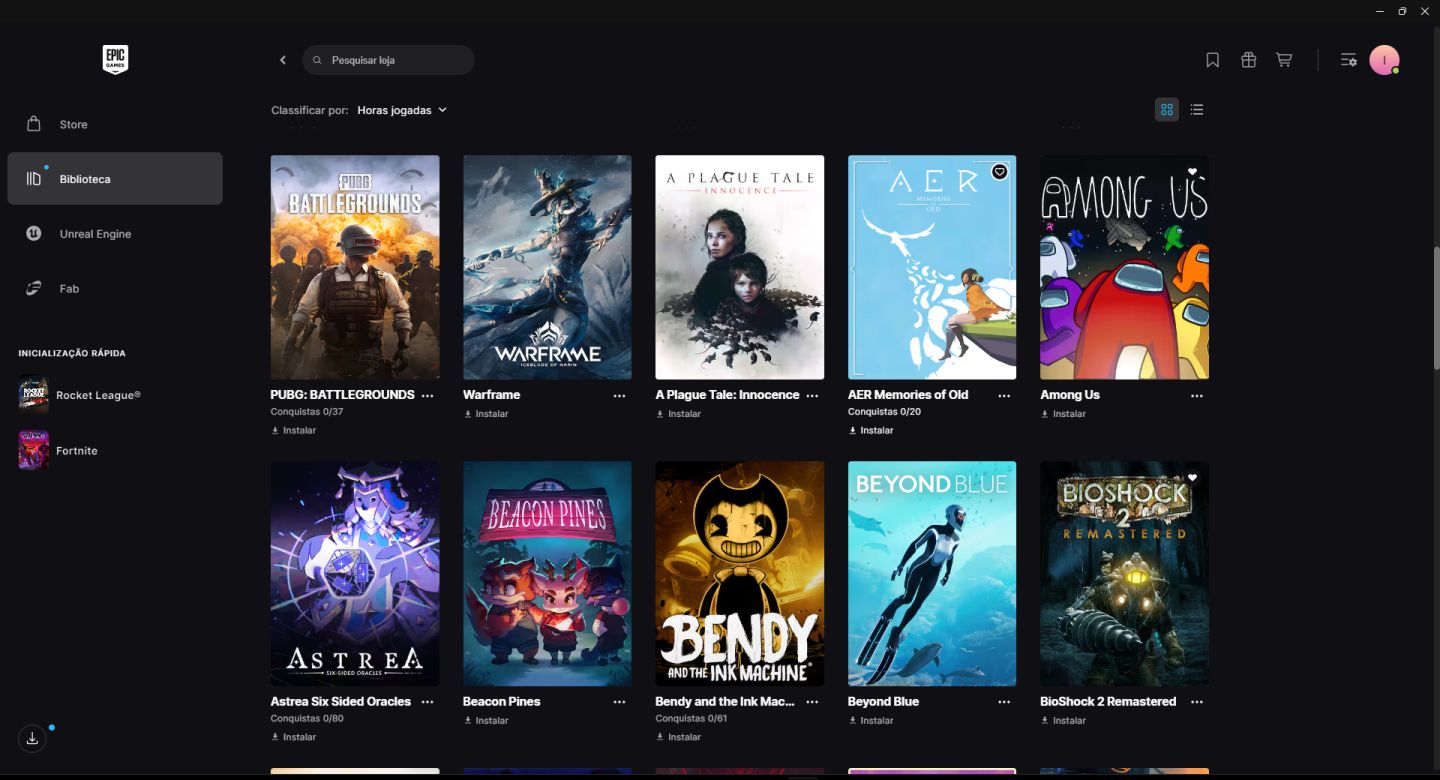Toggle favorite heart on BioShock 2 Remastered
This screenshot has width=1440, height=780.
(x=1192, y=478)
